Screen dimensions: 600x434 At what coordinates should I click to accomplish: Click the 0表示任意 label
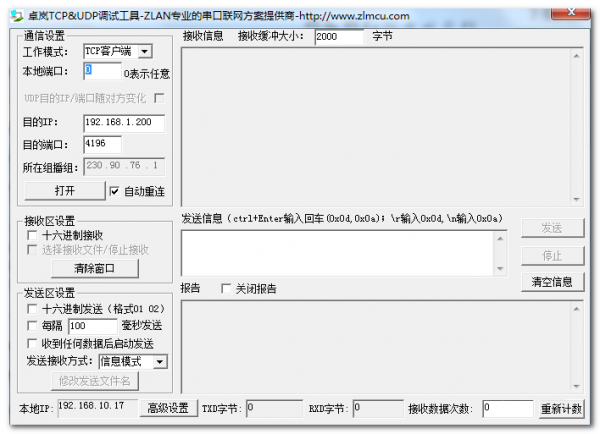(x=147, y=74)
